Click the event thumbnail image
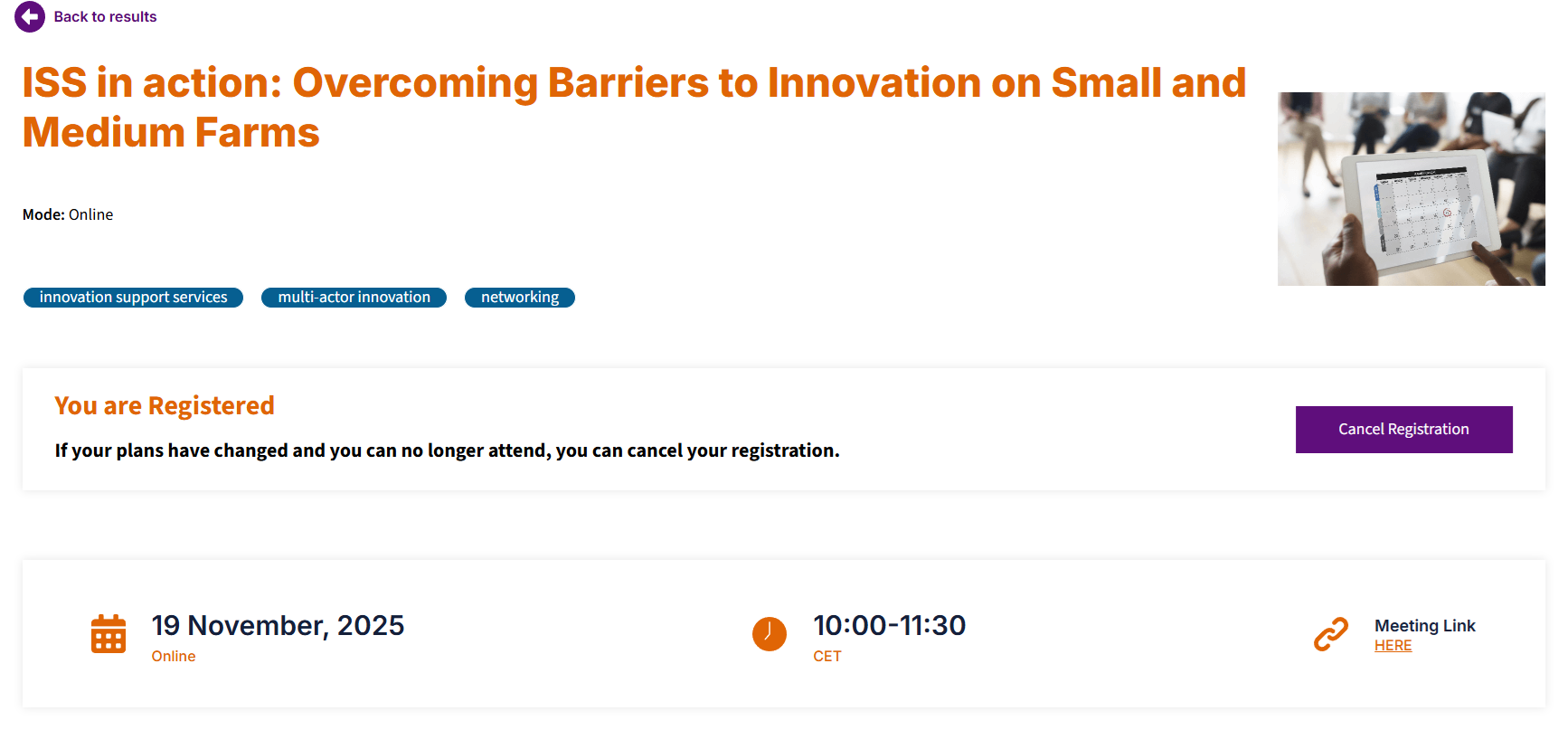Image resolution: width=1568 pixels, height=730 pixels. click(1411, 189)
